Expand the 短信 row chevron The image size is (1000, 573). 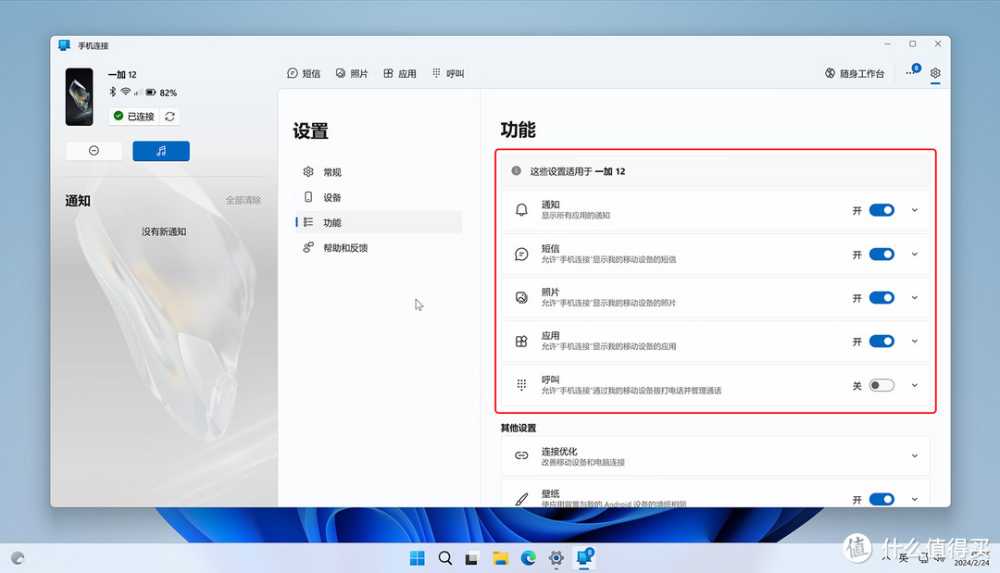[915, 254]
